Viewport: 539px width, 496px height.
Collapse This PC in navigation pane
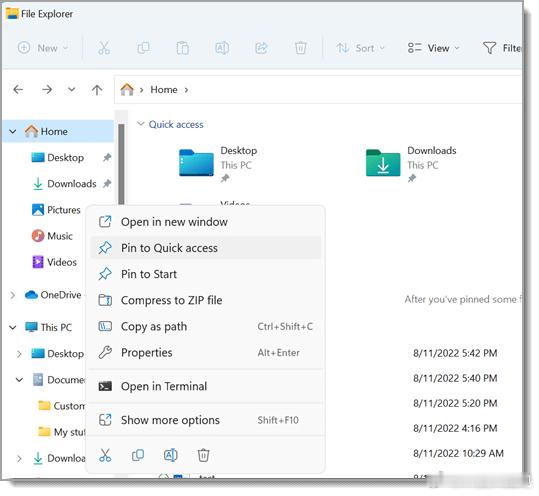(x=13, y=327)
